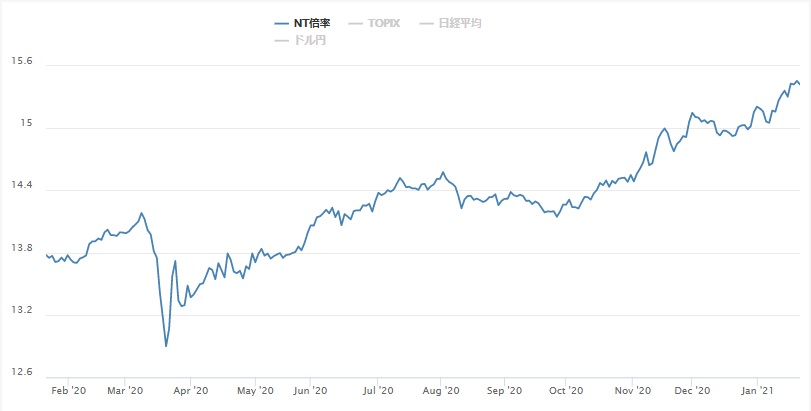Click the 12.6 y-axis value label

click(x=21, y=372)
